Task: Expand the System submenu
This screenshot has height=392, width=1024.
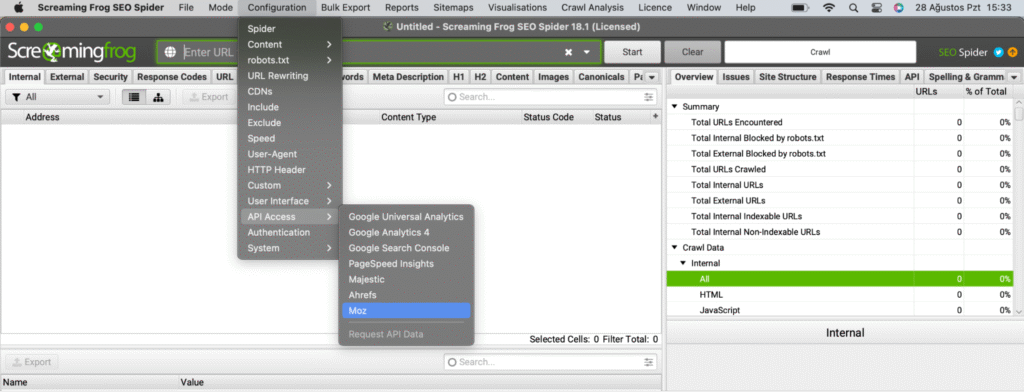Action: pos(289,248)
